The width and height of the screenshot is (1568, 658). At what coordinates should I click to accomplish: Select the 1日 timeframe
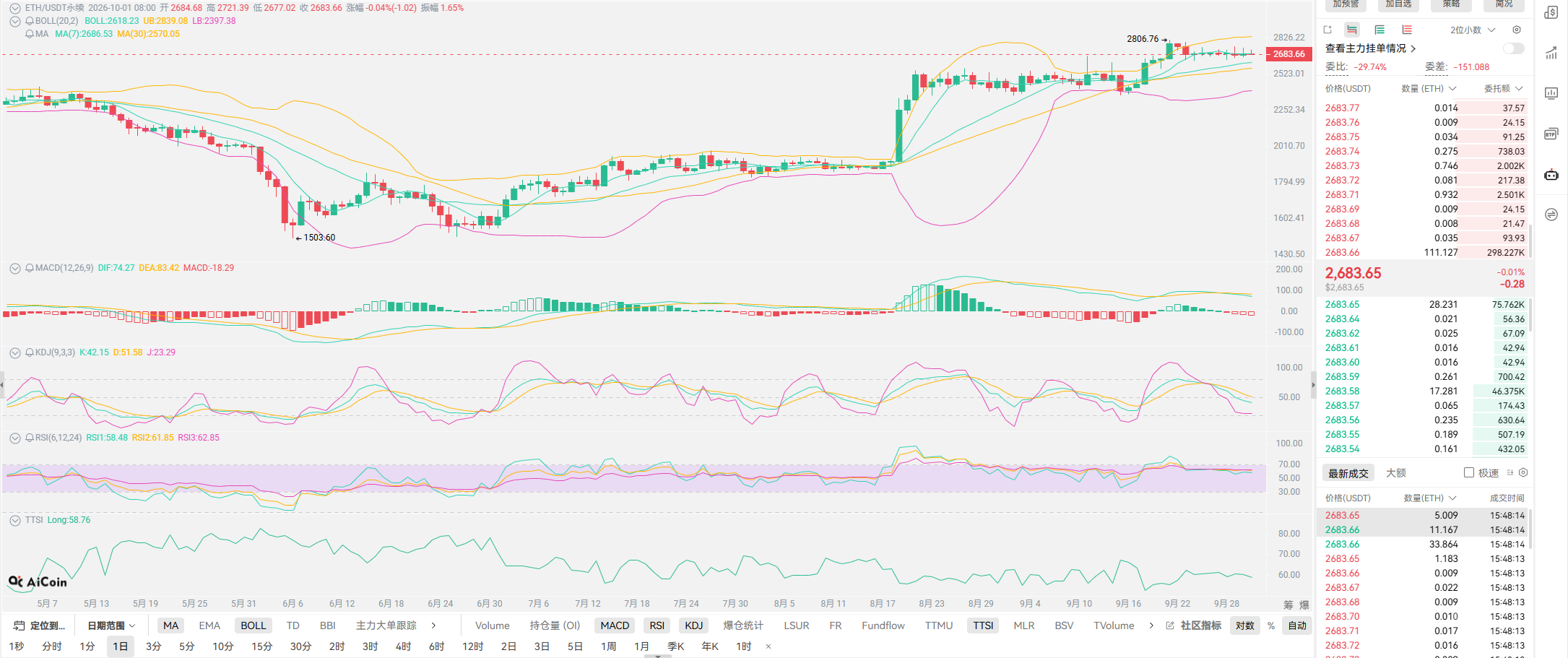(x=121, y=646)
